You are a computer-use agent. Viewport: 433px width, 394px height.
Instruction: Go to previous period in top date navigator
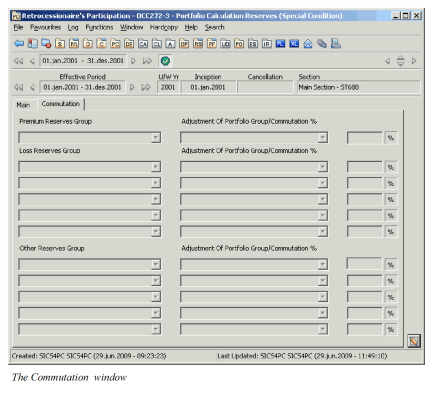pyautogui.click(x=32, y=61)
